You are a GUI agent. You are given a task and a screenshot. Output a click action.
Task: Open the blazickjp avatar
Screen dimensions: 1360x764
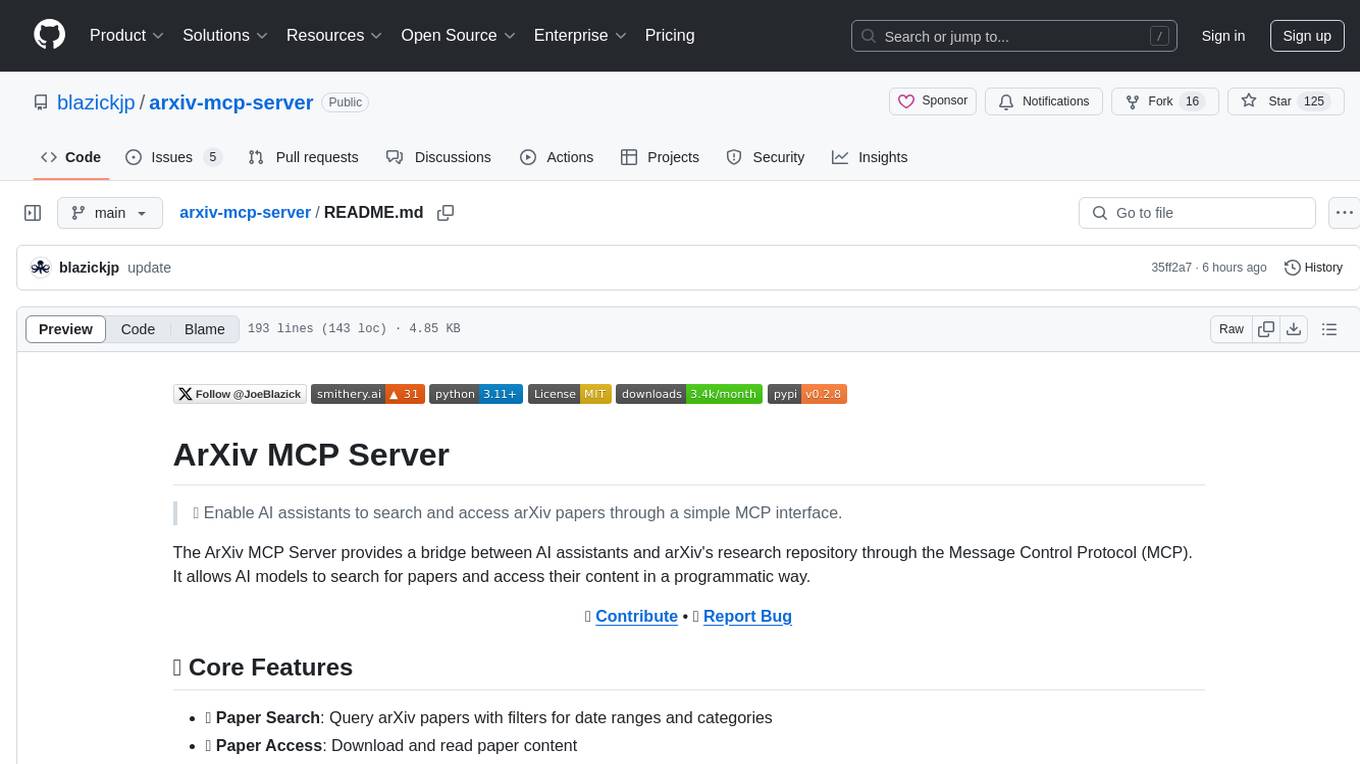[x=40, y=267]
